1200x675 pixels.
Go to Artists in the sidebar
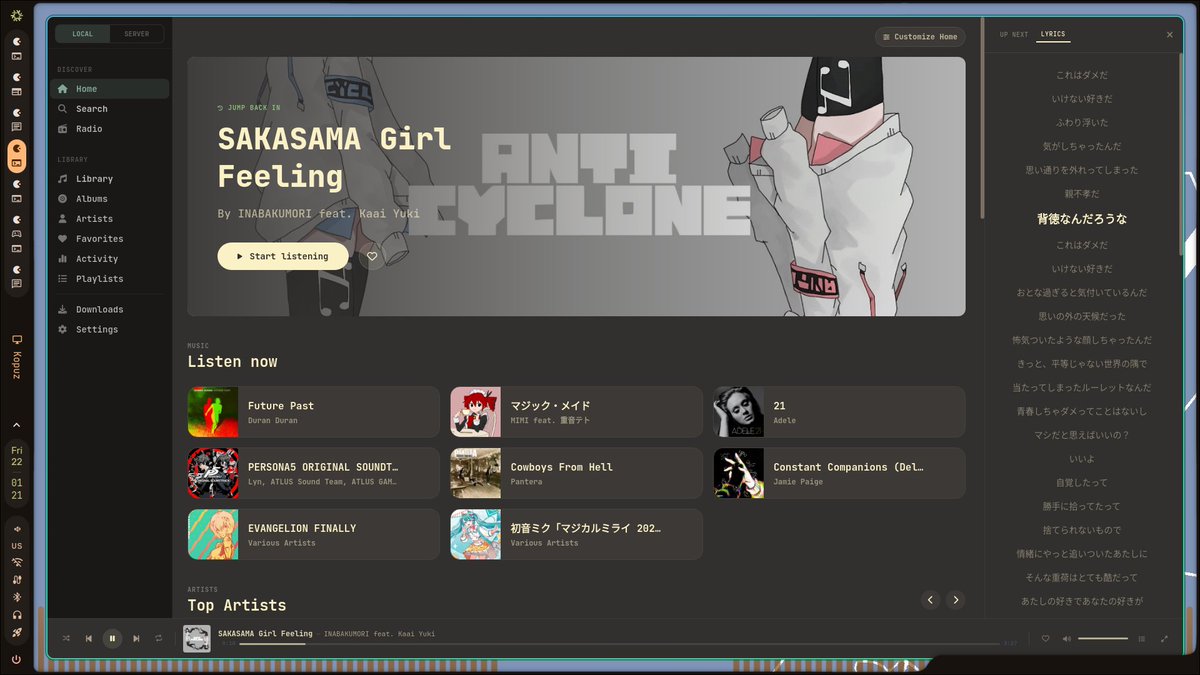click(109, 219)
